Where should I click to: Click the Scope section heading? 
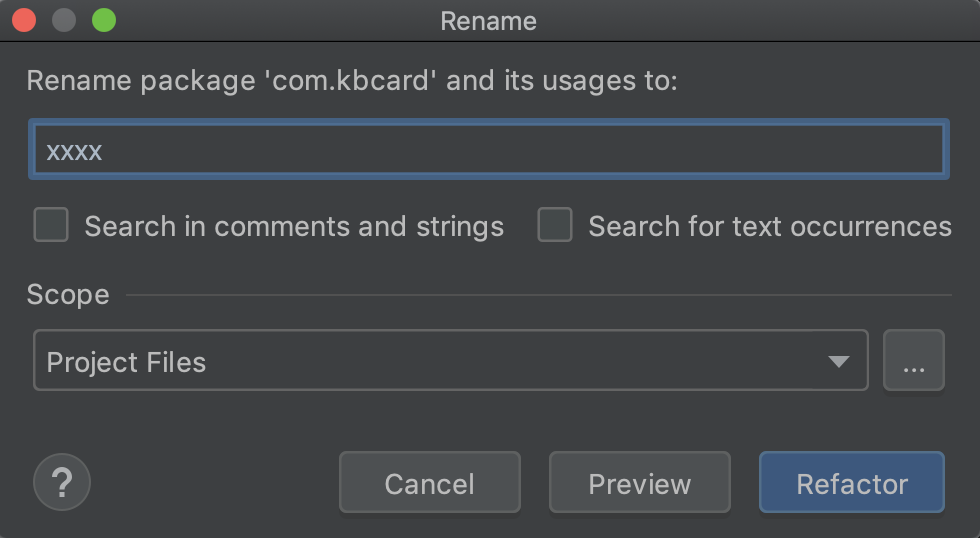coord(68,294)
